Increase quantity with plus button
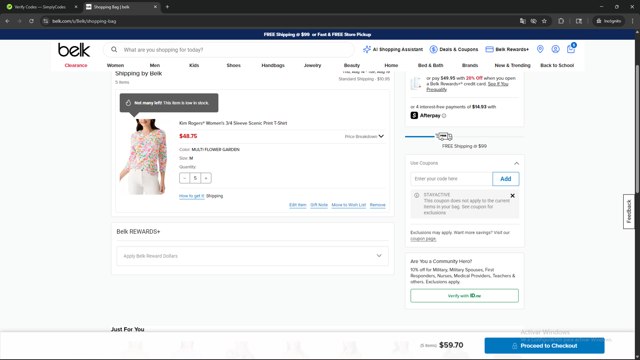 (206, 178)
